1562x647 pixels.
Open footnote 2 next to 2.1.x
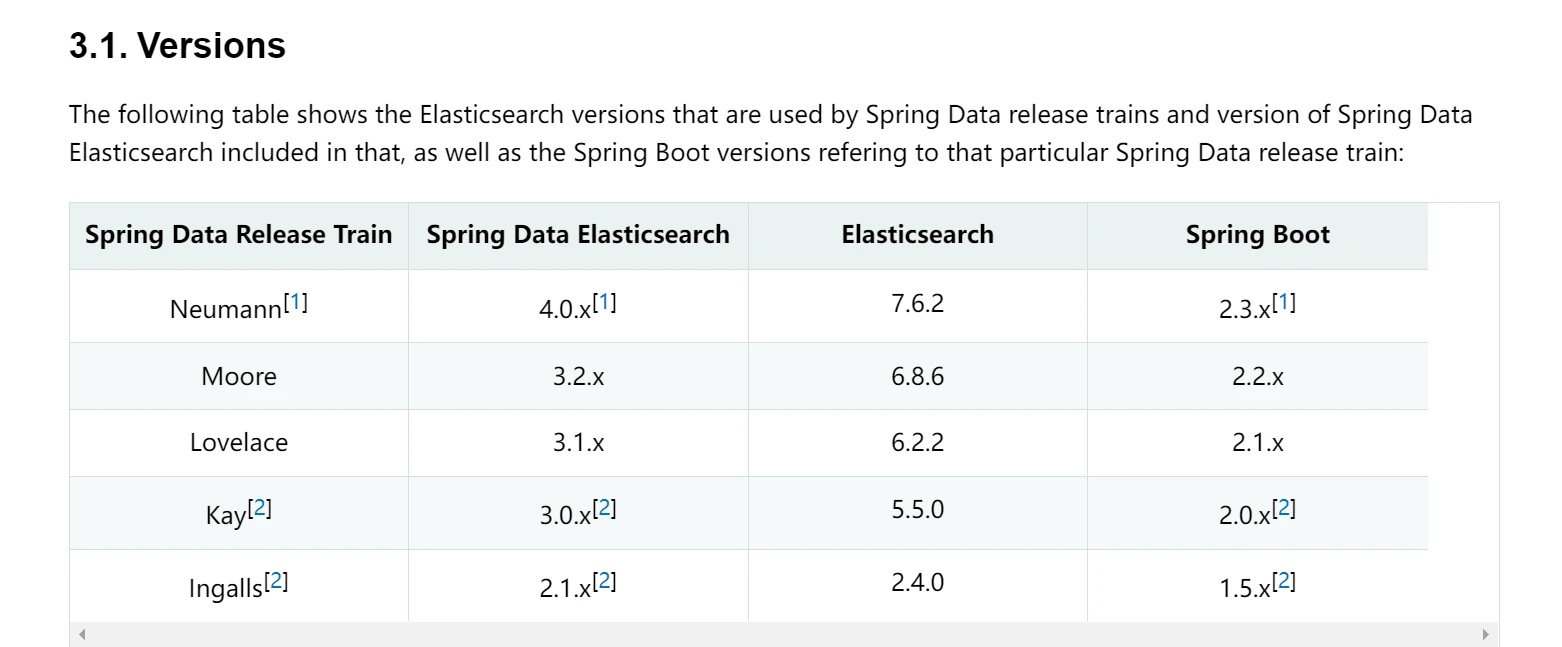[x=604, y=580]
